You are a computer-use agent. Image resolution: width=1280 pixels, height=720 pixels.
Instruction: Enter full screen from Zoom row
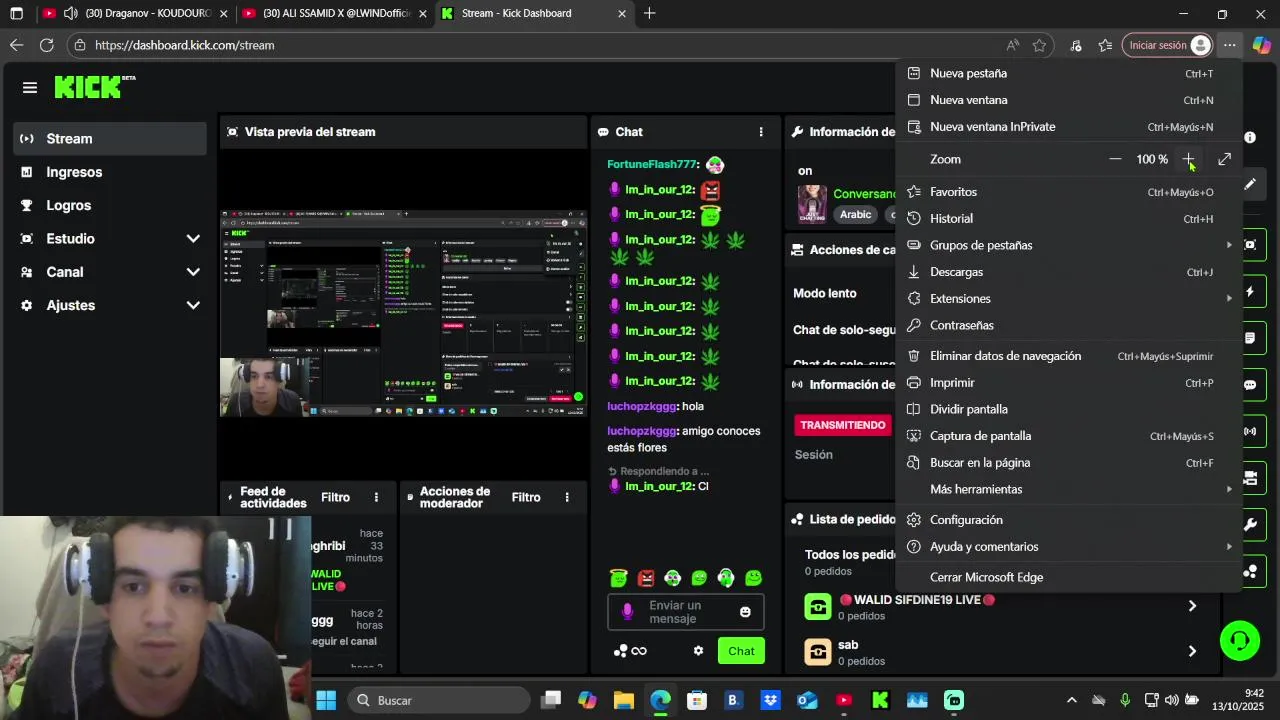pos(1224,159)
